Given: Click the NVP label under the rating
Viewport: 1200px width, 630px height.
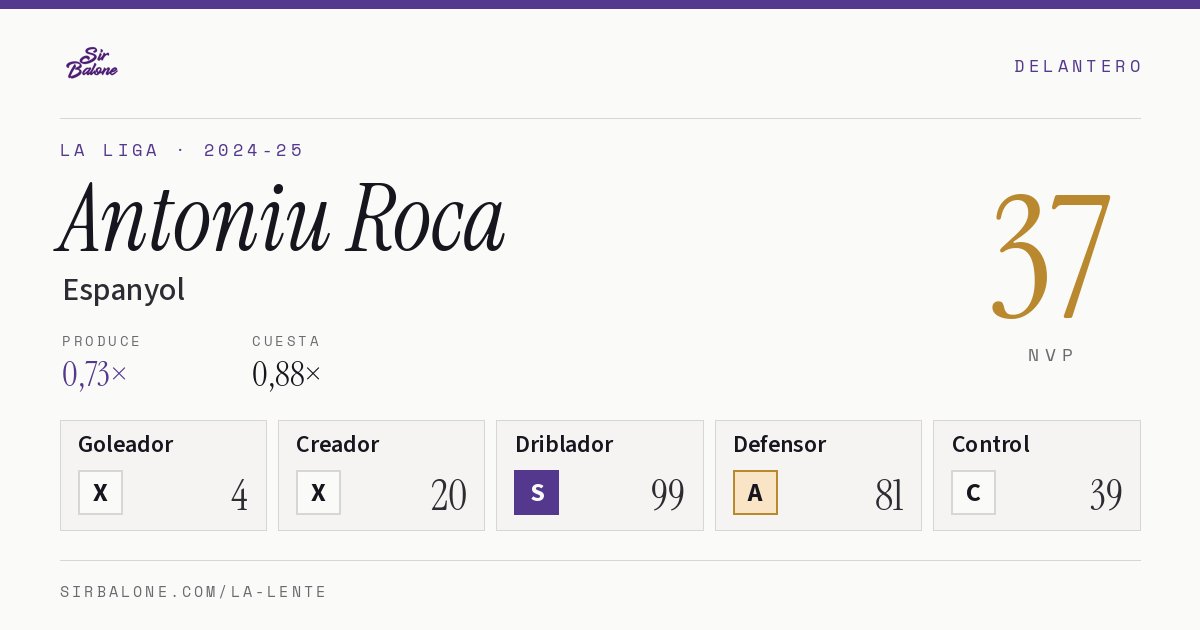Looking at the screenshot, I should pyautogui.click(x=1051, y=355).
